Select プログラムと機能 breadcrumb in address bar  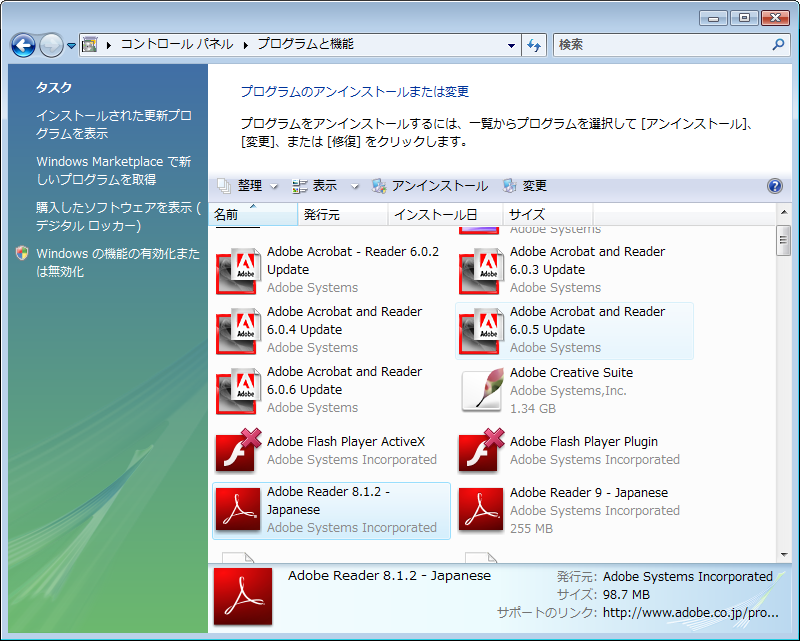[305, 44]
